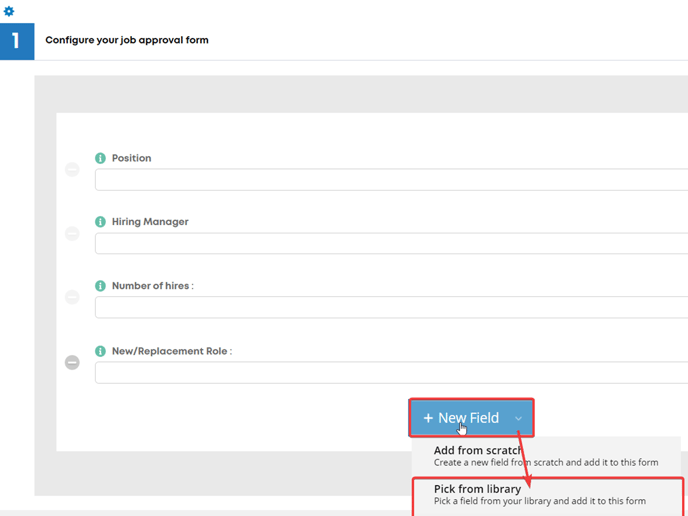Click the plus sign on New Field
The height and width of the screenshot is (516, 688).
coord(428,418)
